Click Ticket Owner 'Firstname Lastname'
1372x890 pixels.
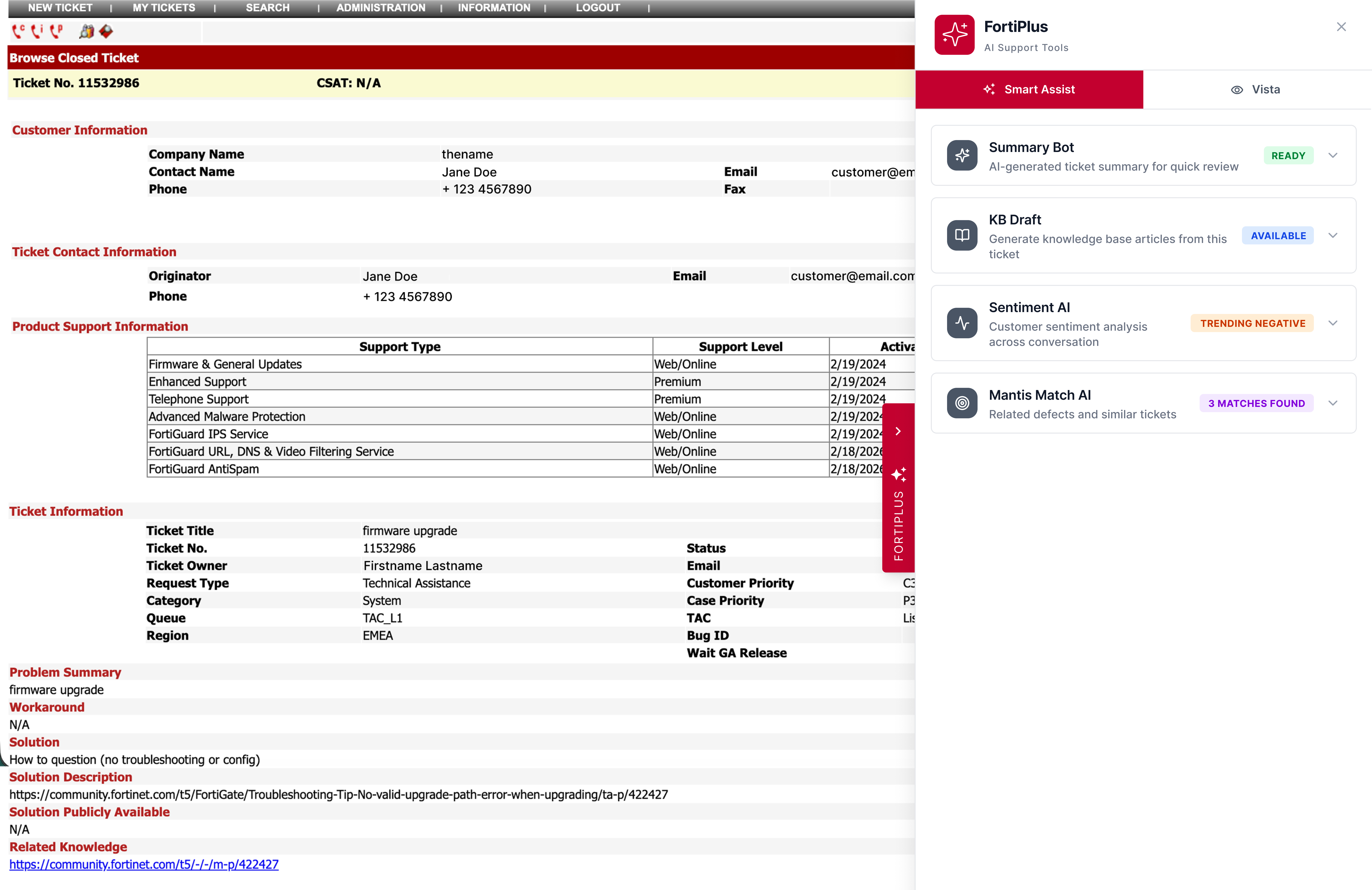[x=423, y=566]
